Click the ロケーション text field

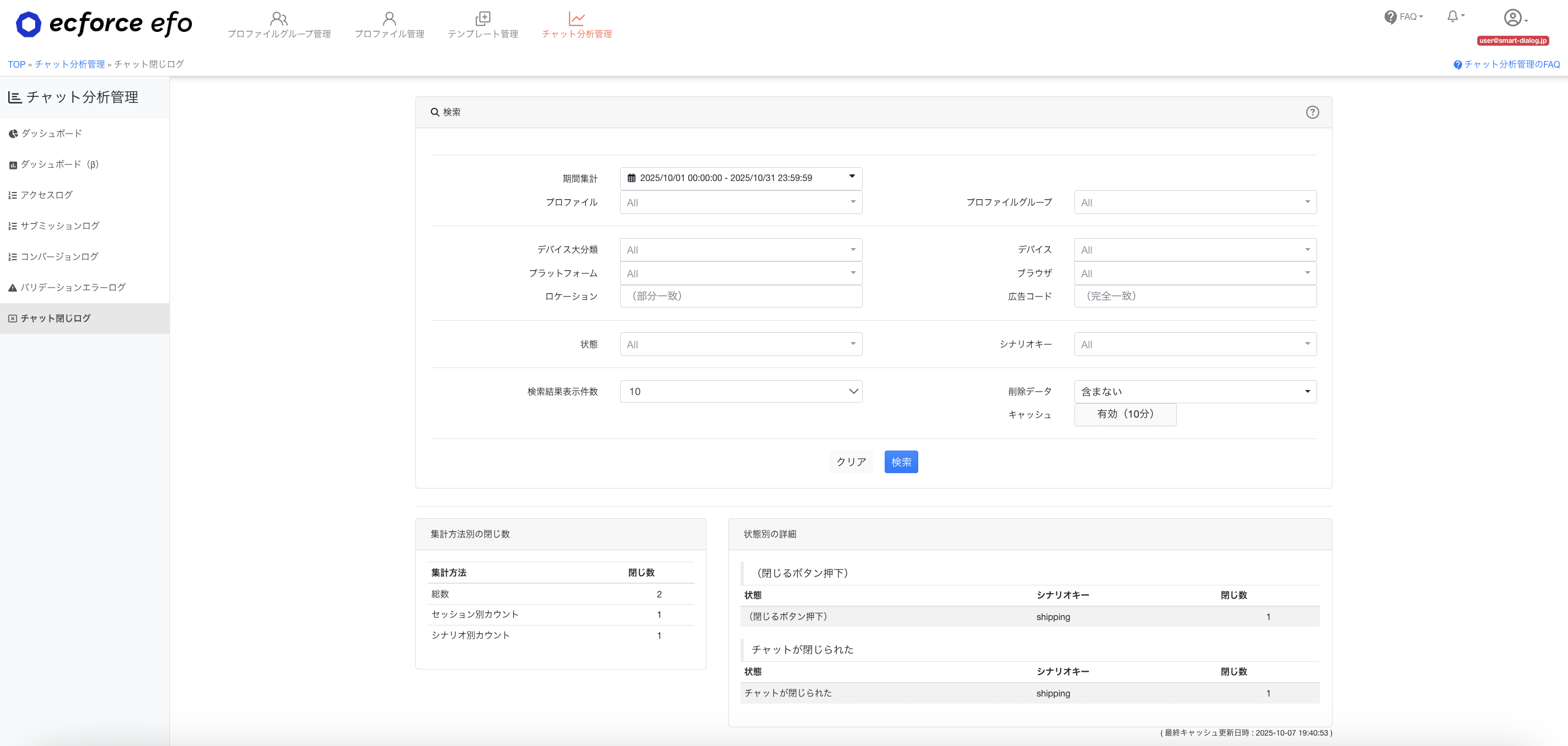pos(740,297)
